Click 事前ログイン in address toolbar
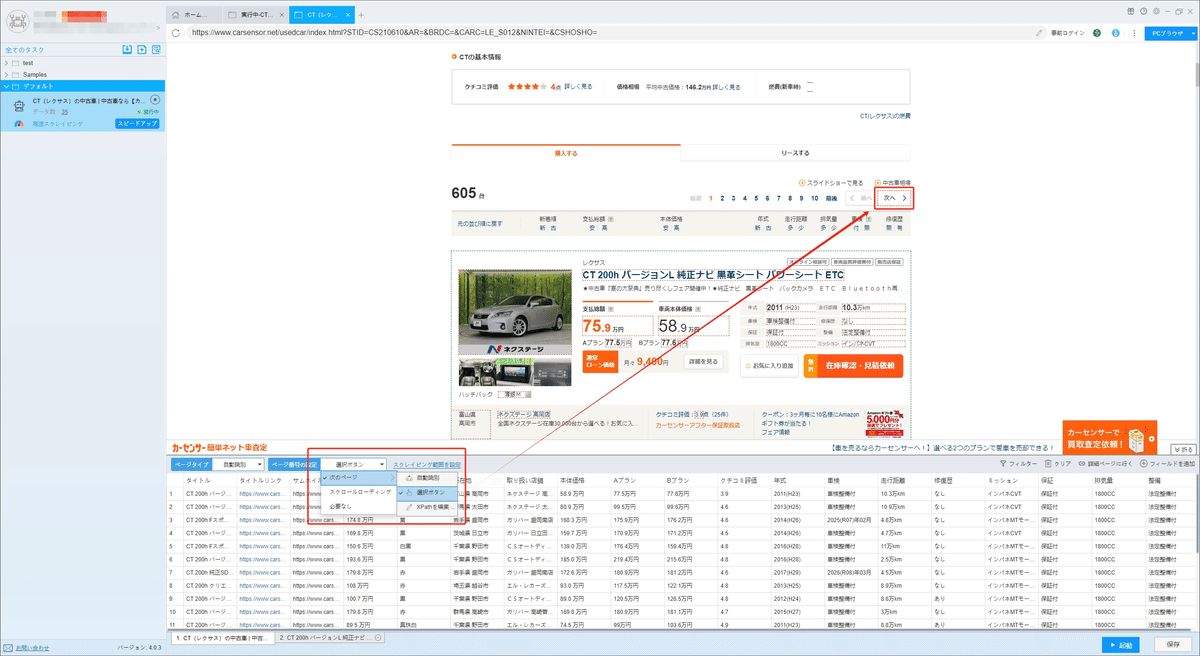The width and height of the screenshot is (1200, 656). [1067, 33]
